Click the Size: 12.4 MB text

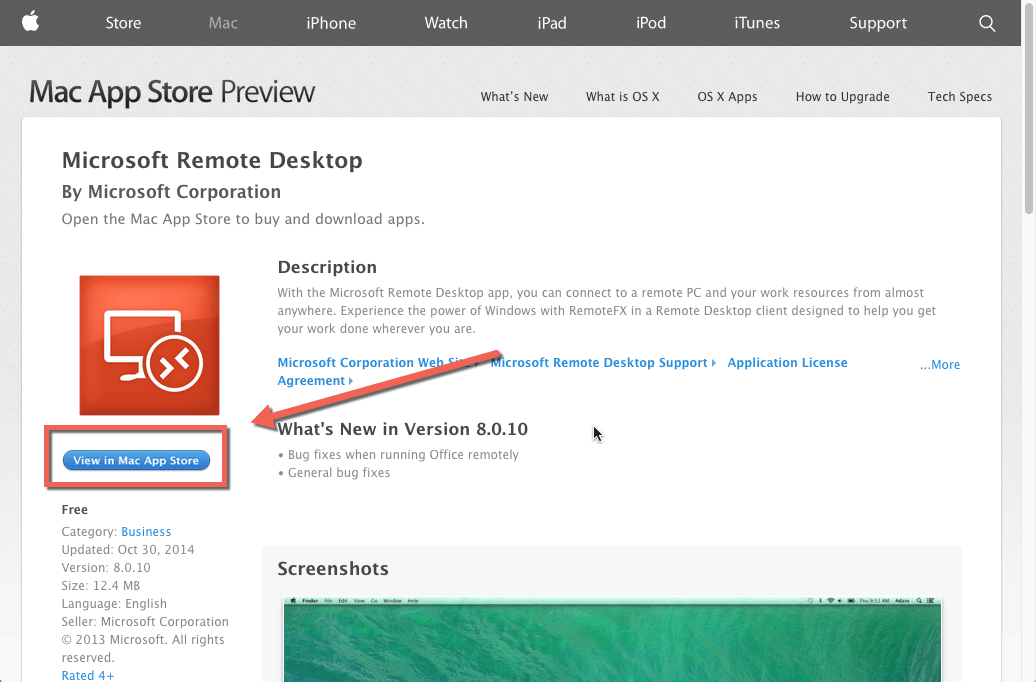pyautogui.click(x=100, y=586)
